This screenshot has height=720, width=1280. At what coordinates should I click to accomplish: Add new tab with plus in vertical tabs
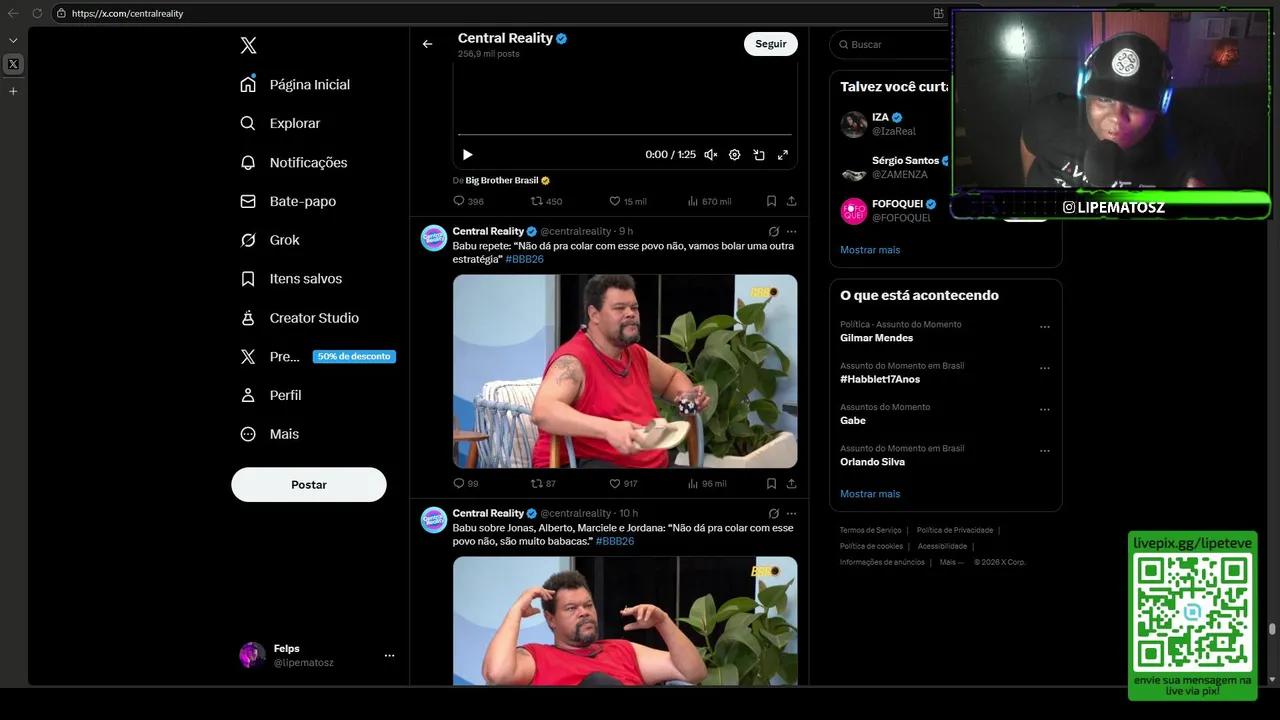tap(13, 91)
